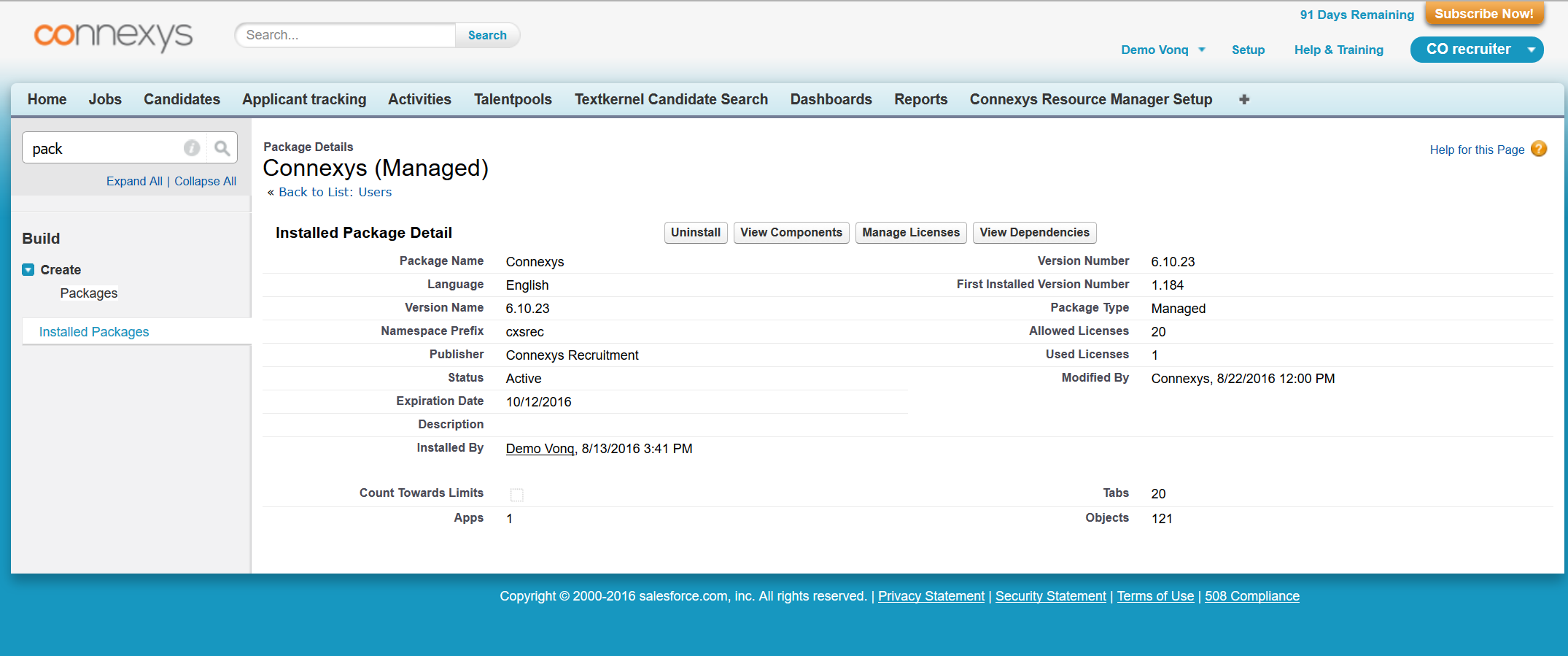Viewport: 1568px width, 656px height.
Task: Click the Language value English
Action: click(x=527, y=285)
